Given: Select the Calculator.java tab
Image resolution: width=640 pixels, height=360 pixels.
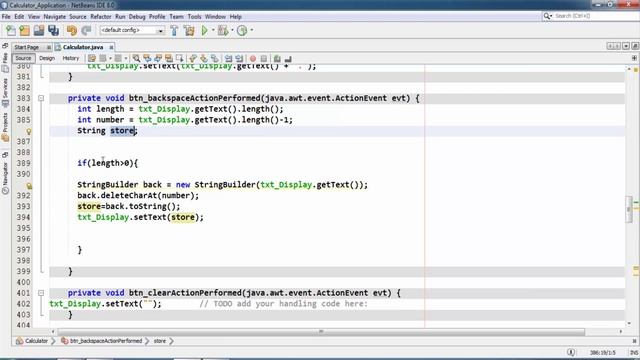Looking at the screenshot, I should click(83, 47).
